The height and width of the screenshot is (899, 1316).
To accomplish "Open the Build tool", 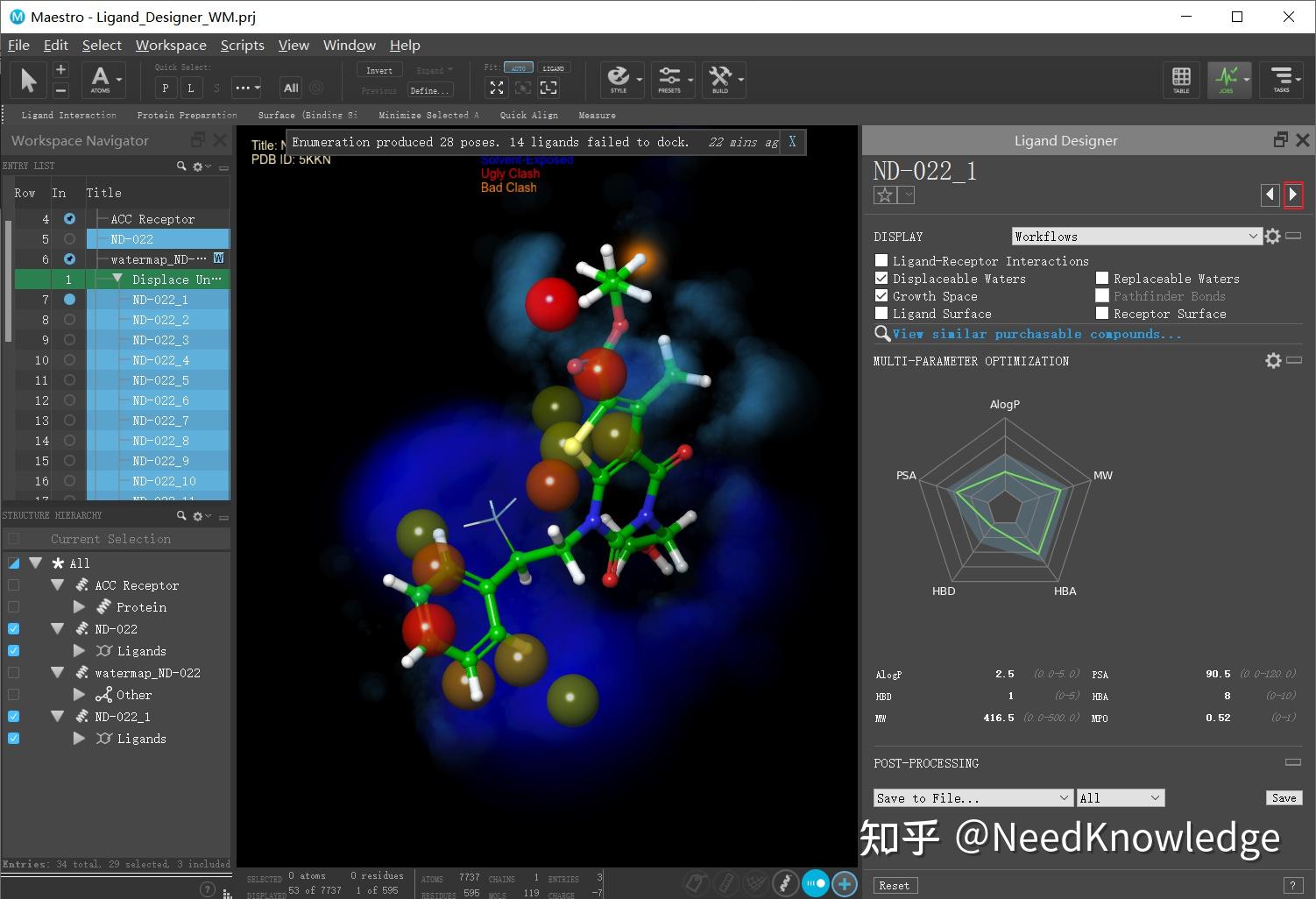I will [x=720, y=80].
